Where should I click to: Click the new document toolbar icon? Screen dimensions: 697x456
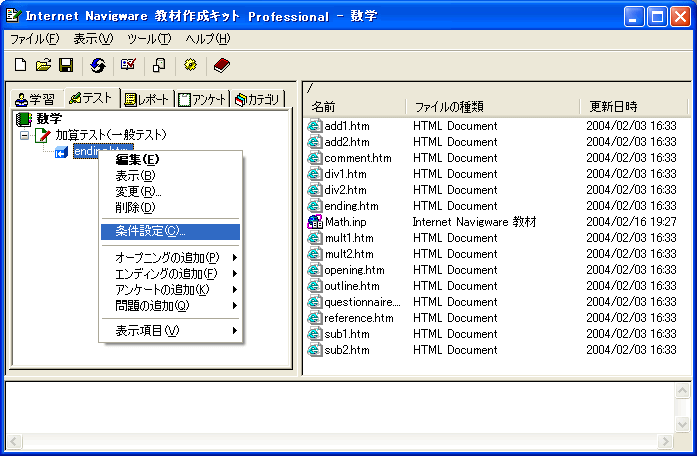(20, 65)
